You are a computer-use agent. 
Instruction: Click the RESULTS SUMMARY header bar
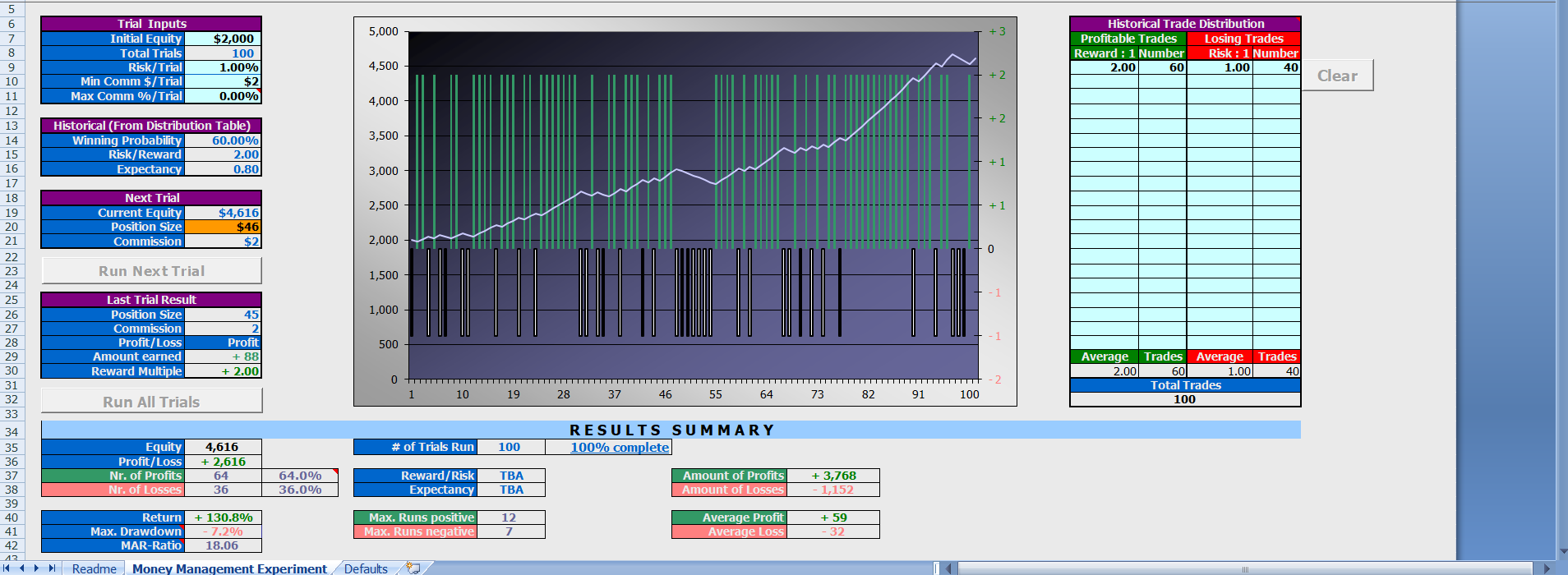pos(671,430)
